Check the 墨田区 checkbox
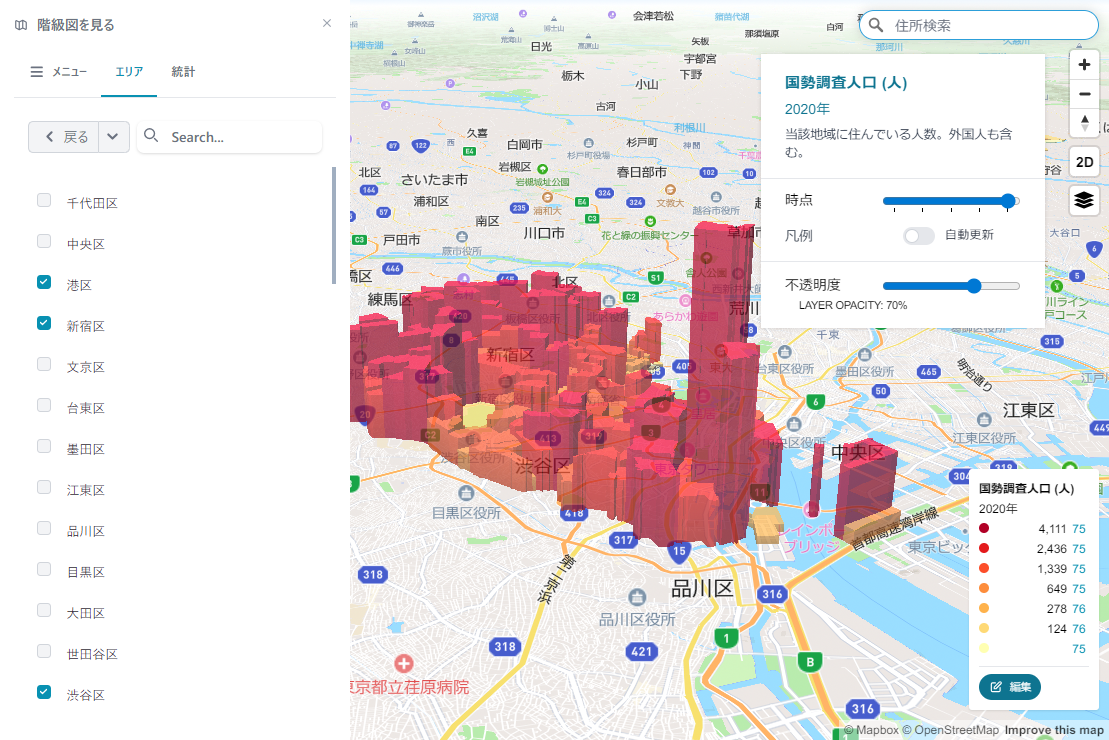The image size is (1109, 740). (44, 446)
